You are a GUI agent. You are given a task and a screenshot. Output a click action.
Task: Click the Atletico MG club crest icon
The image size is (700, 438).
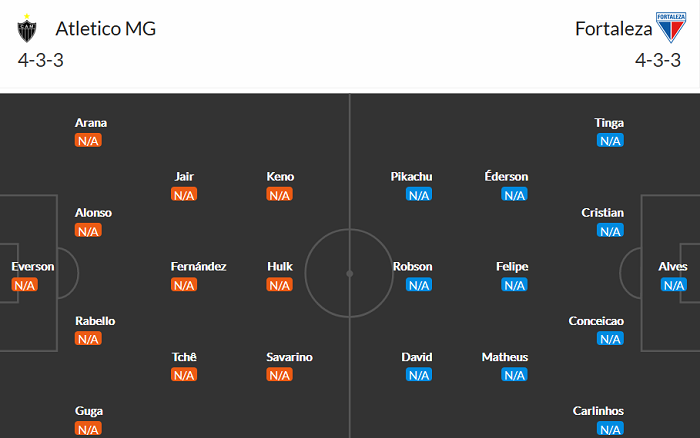(x=27, y=30)
